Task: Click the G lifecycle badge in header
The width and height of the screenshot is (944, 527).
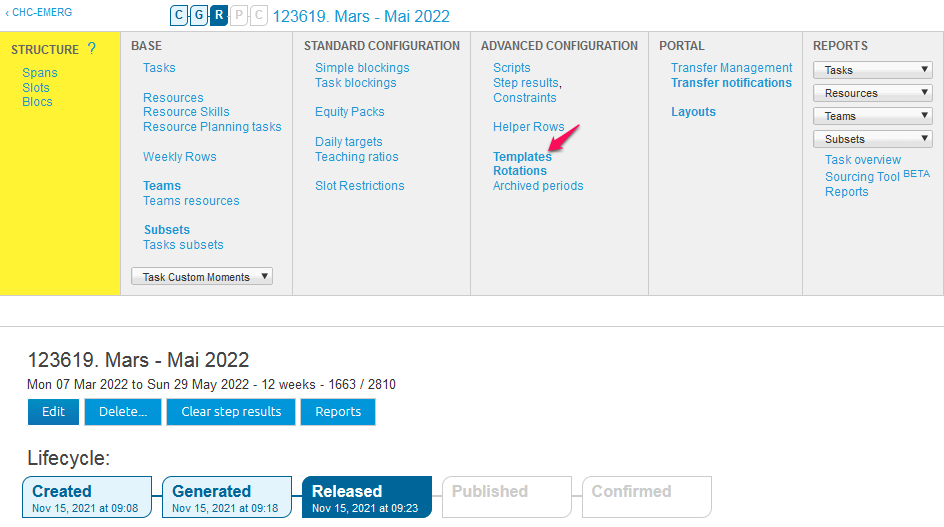Action: tap(199, 16)
